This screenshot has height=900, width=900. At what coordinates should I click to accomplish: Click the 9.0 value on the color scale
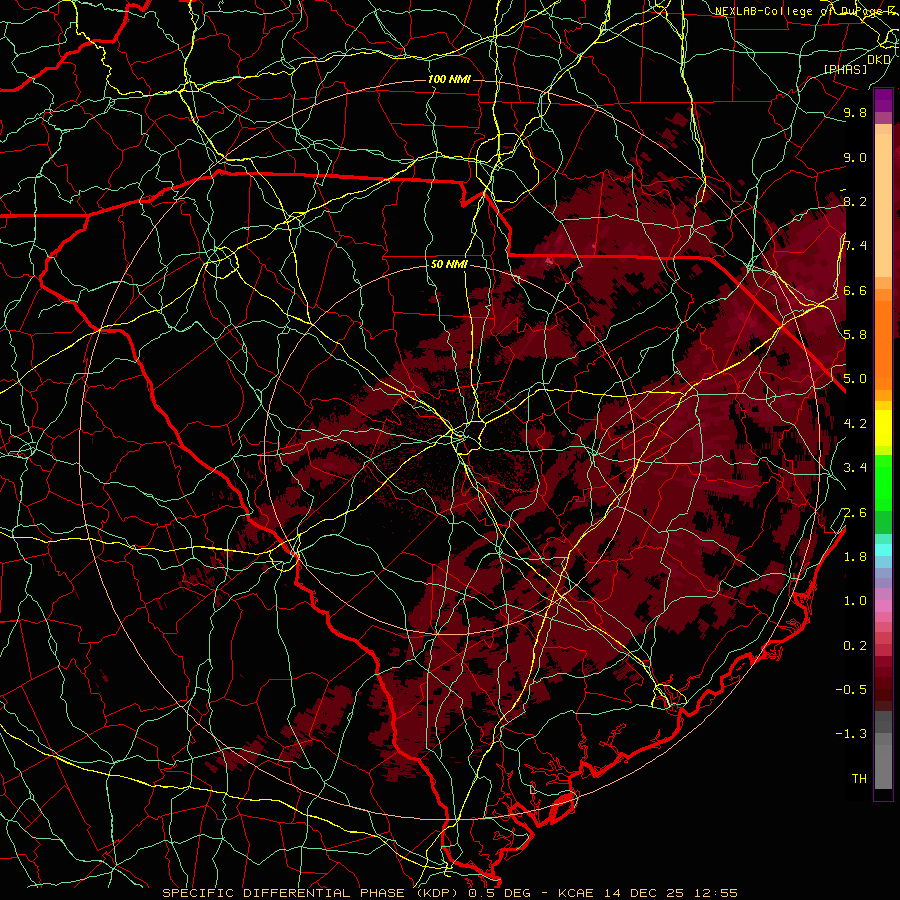(855, 157)
